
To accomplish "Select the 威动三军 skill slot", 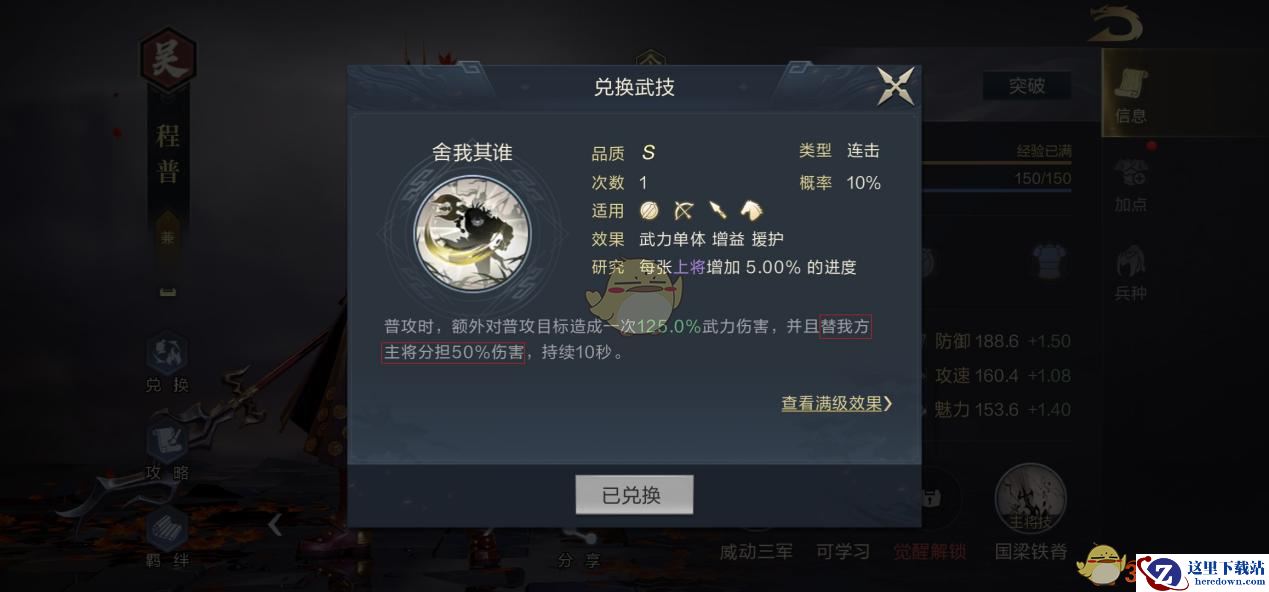I will click(x=756, y=551).
